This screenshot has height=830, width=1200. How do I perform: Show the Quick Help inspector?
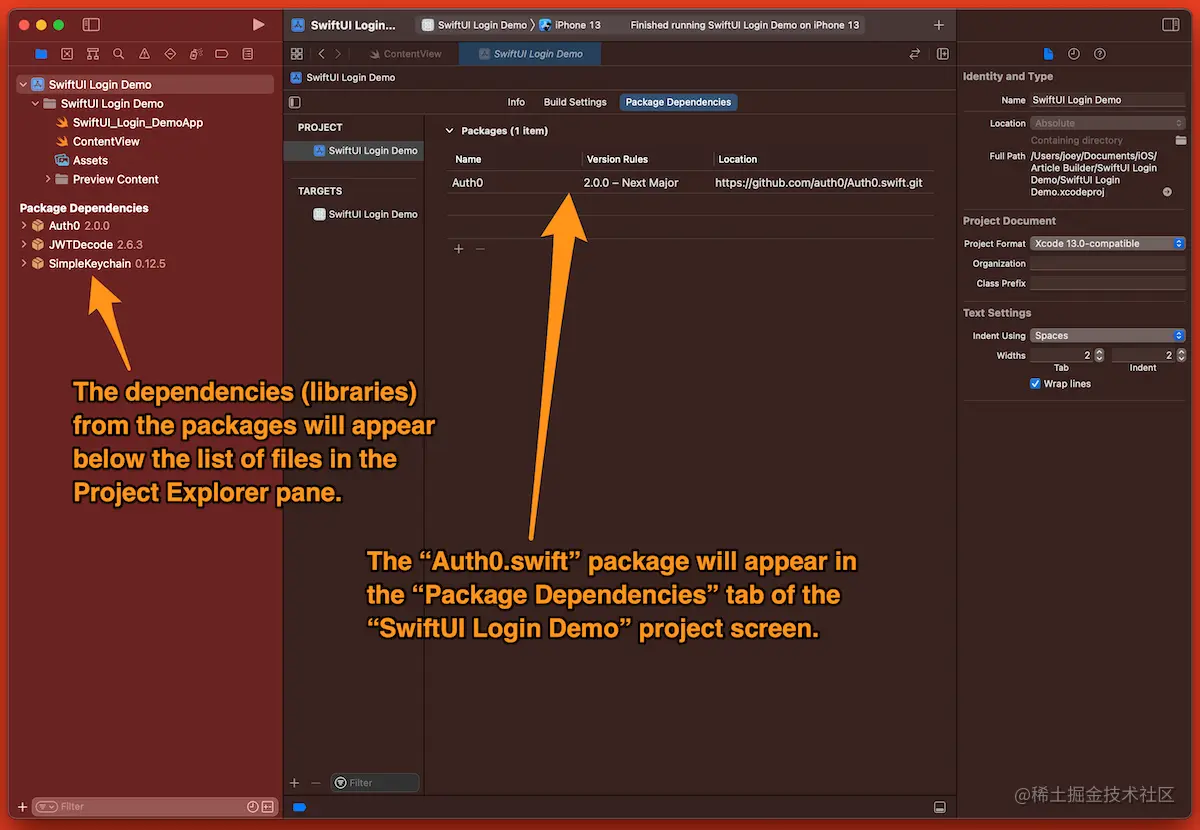coord(1100,54)
